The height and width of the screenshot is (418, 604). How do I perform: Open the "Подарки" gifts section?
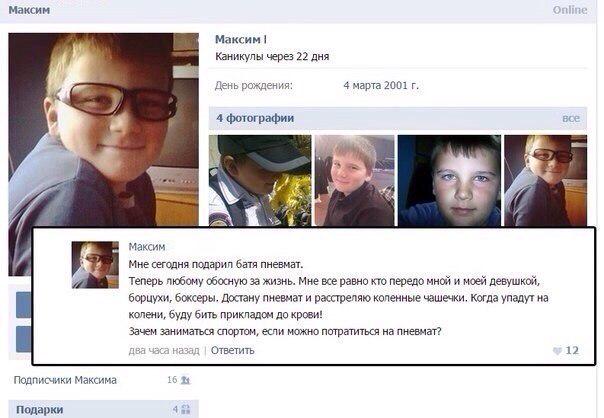coord(40,410)
